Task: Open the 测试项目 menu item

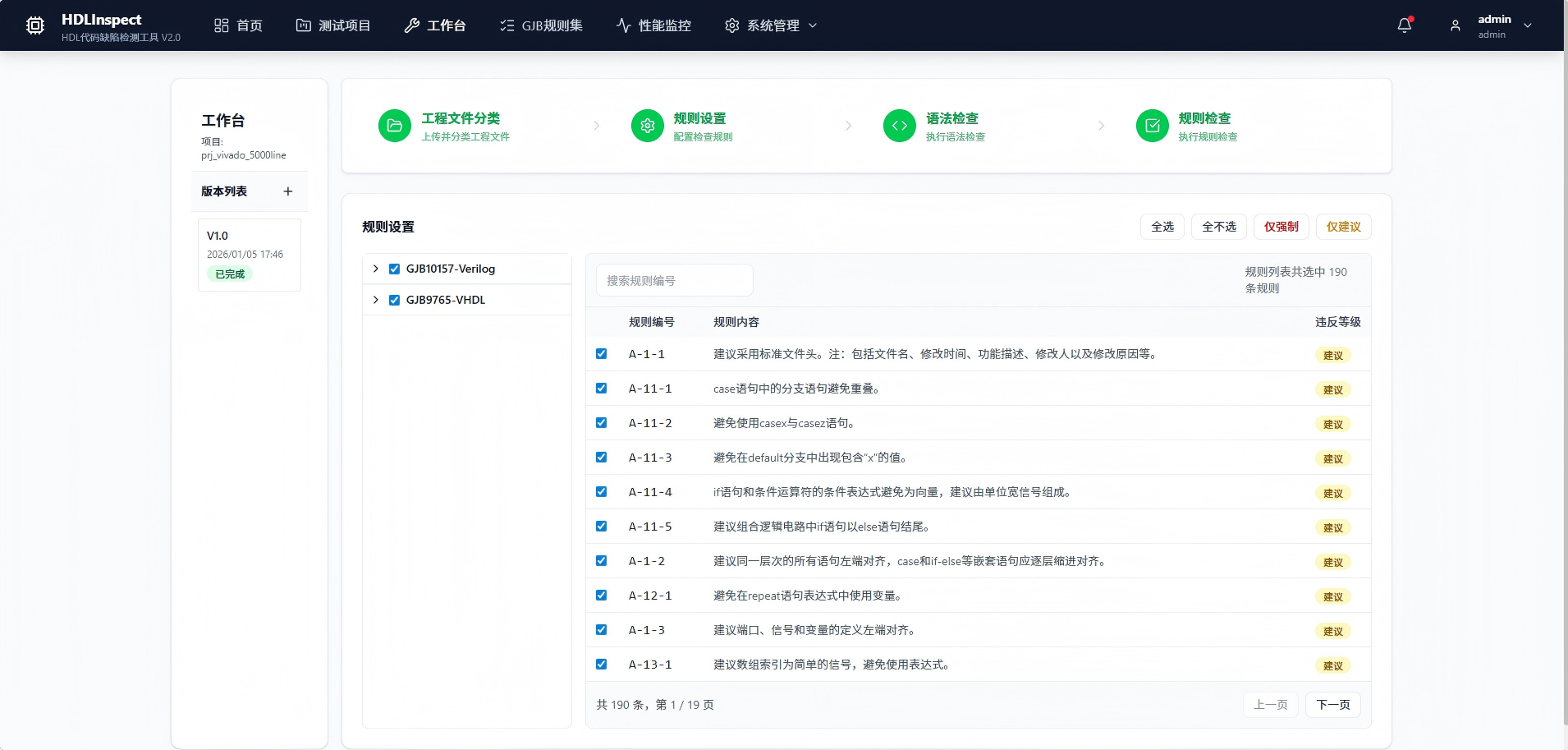Action: 333,25
